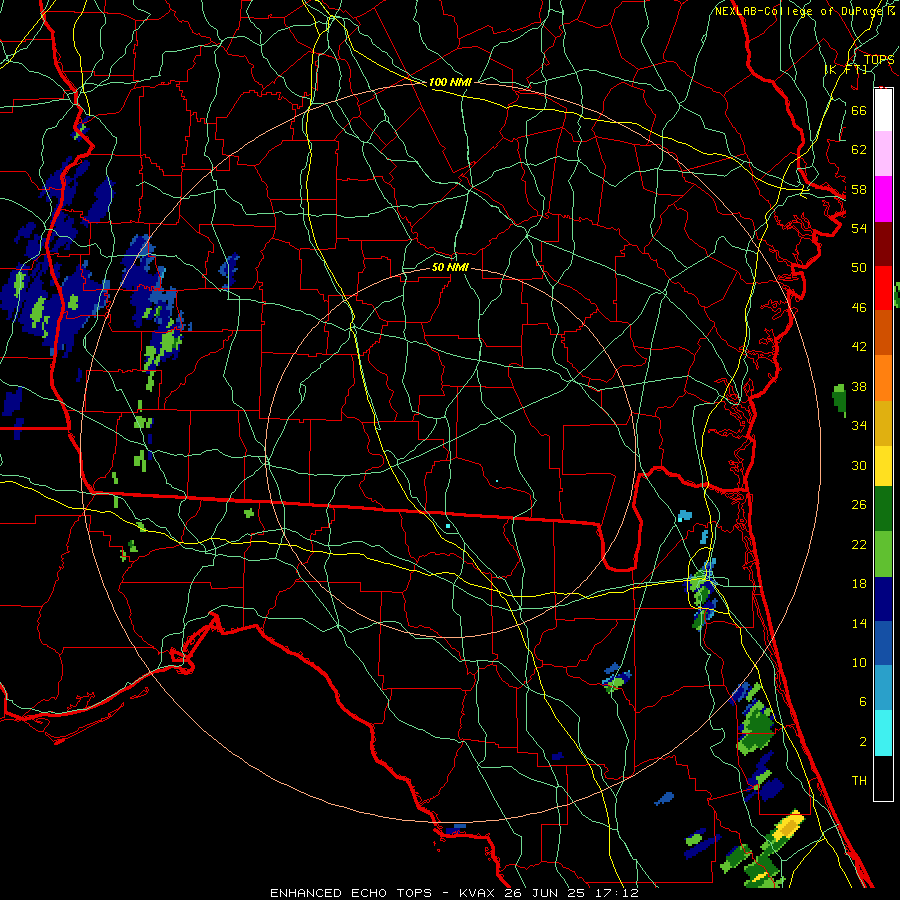Viewport: 900px width, 900px height.
Task: Click the "50 NMI" range ring label
Action: click(x=450, y=267)
